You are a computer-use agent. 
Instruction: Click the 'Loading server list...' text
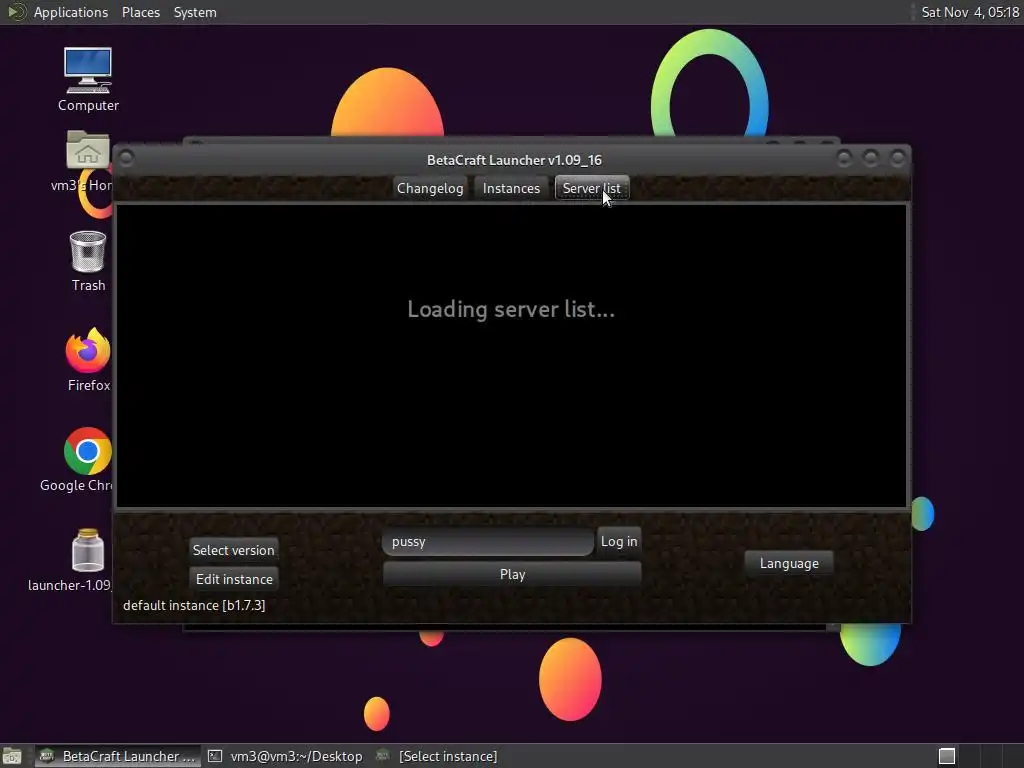tap(511, 309)
